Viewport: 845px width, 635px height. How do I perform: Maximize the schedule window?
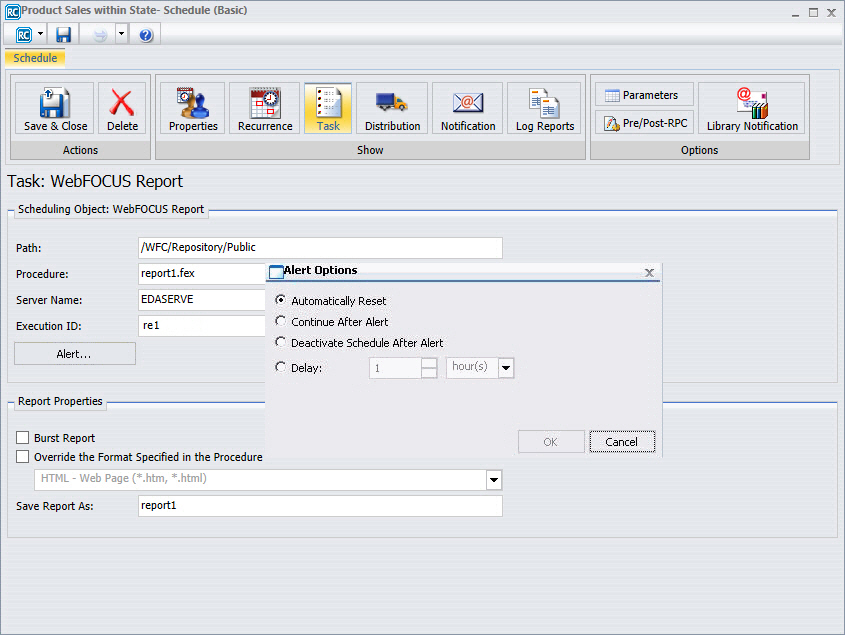pyautogui.click(x=813, y=12)
